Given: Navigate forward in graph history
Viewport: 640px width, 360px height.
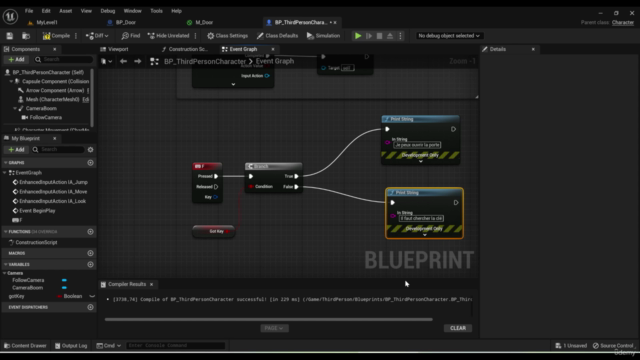Looking at the screenshot, I should (x=138, y=61).
